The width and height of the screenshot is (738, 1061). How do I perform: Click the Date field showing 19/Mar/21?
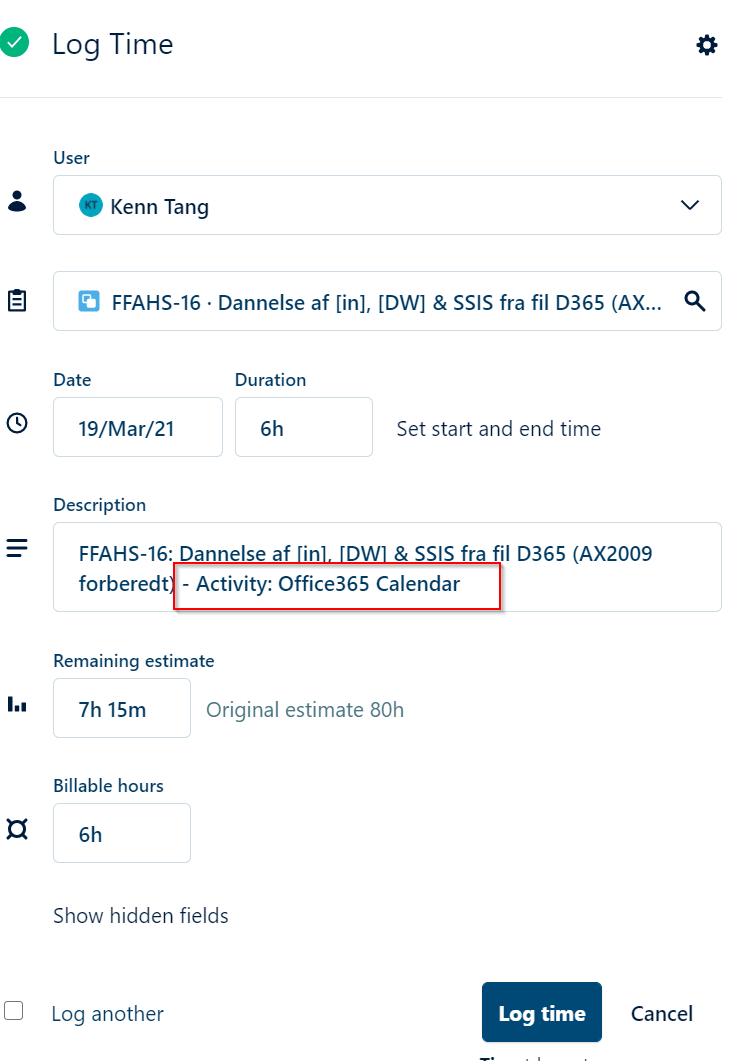pyautogui.click(x=138, y=427)
